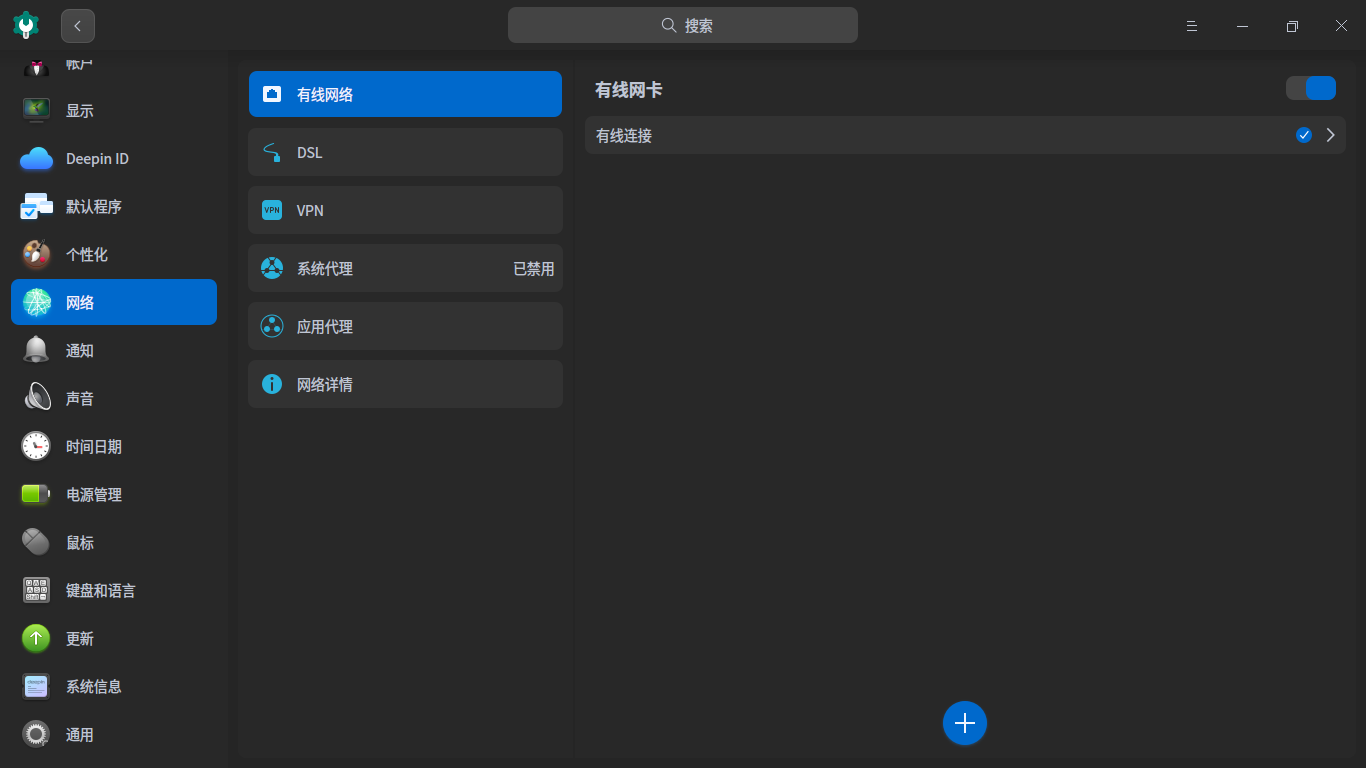The width and height of the screenshot is (1366, 768).
Task: Select the 有线网络 menu item
Action: click(x=405, y=94)
